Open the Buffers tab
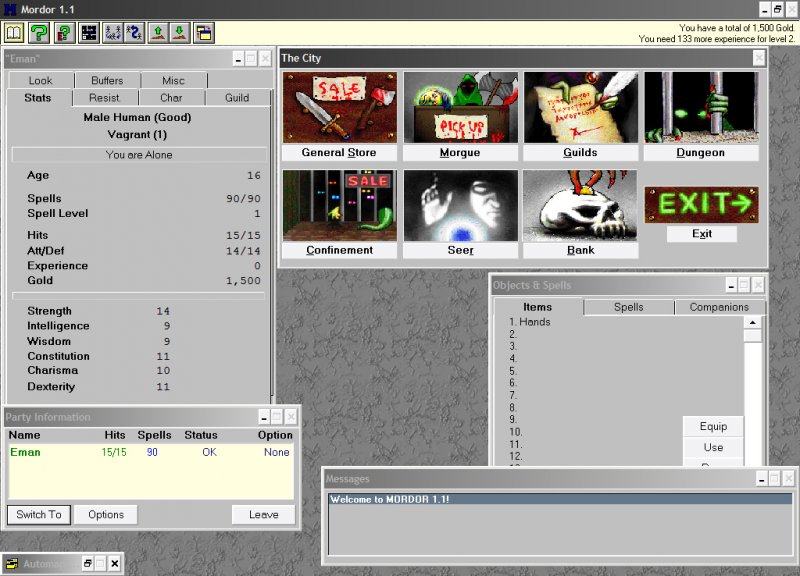 point(107,81)
